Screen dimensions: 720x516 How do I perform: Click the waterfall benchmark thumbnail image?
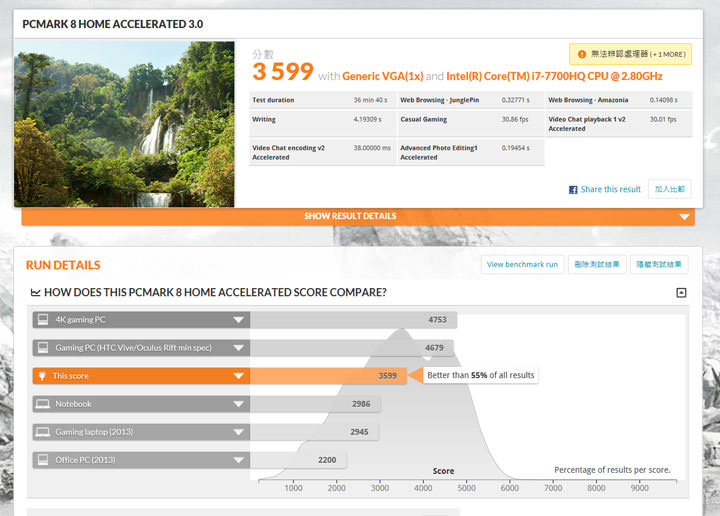point(124,124)
